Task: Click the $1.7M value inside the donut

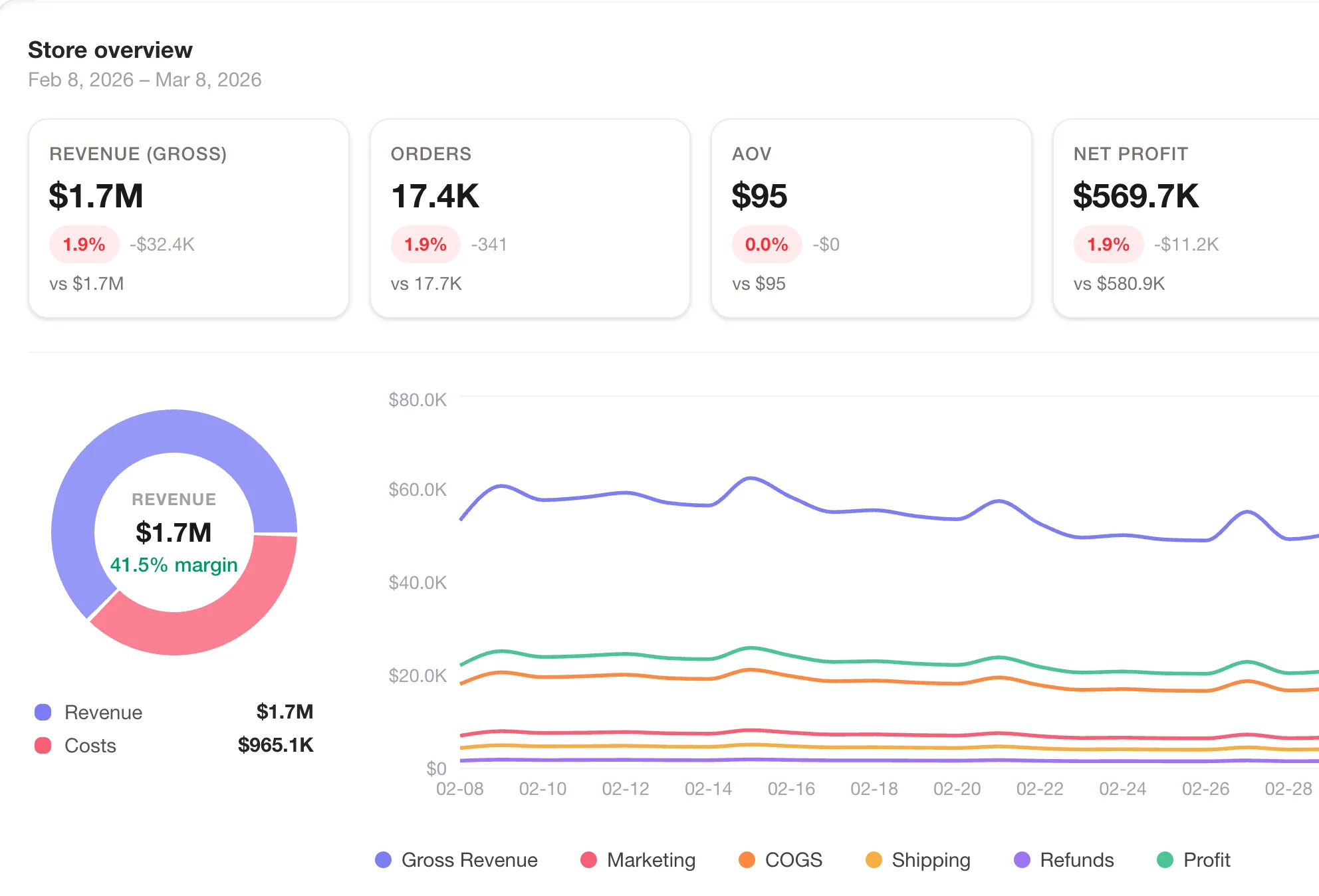Action: [174, 532]
